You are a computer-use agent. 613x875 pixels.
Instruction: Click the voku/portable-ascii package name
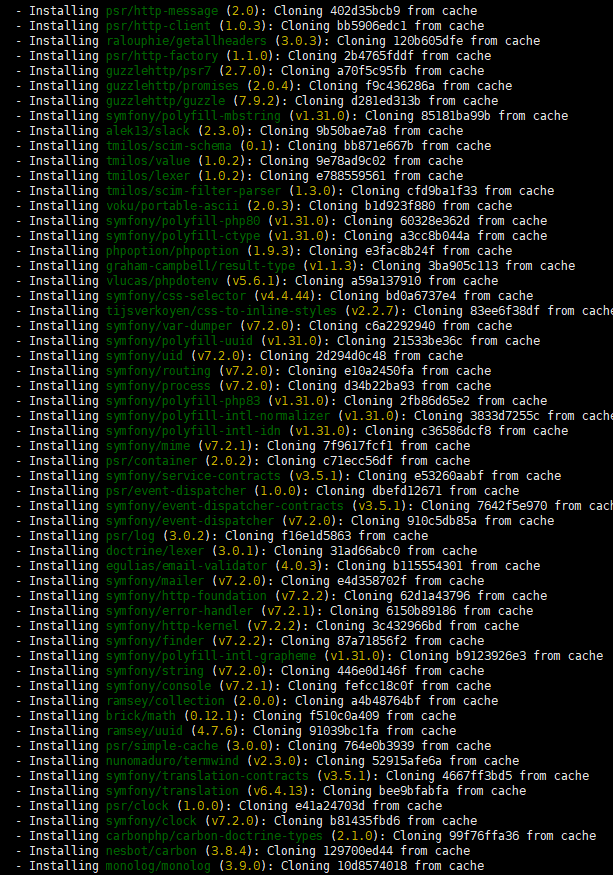tap(173, 206)
